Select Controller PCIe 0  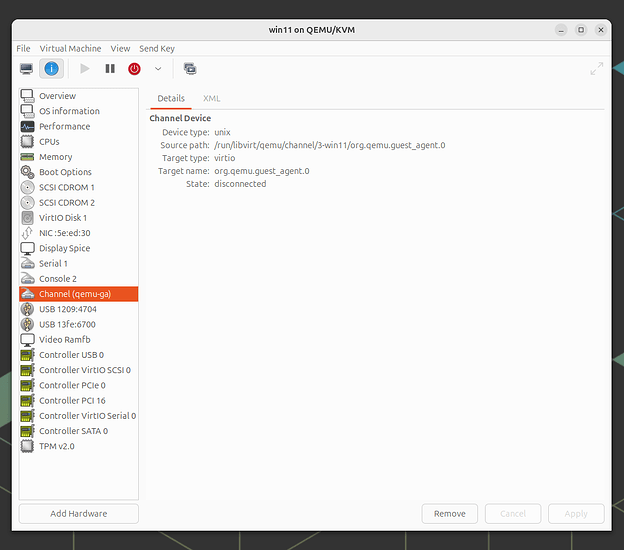click(79, 385)
